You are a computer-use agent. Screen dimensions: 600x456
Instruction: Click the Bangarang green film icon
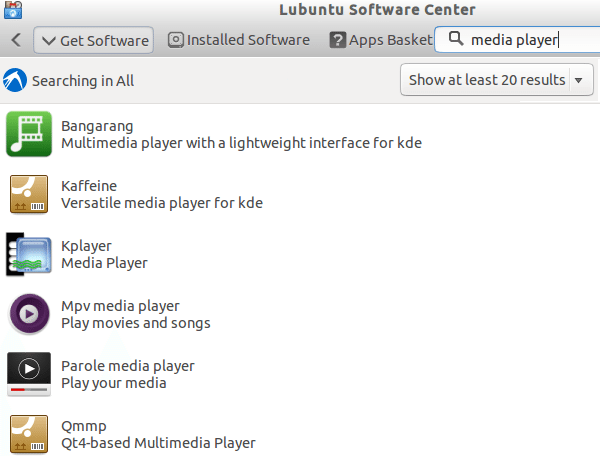(x=29, y=134)
